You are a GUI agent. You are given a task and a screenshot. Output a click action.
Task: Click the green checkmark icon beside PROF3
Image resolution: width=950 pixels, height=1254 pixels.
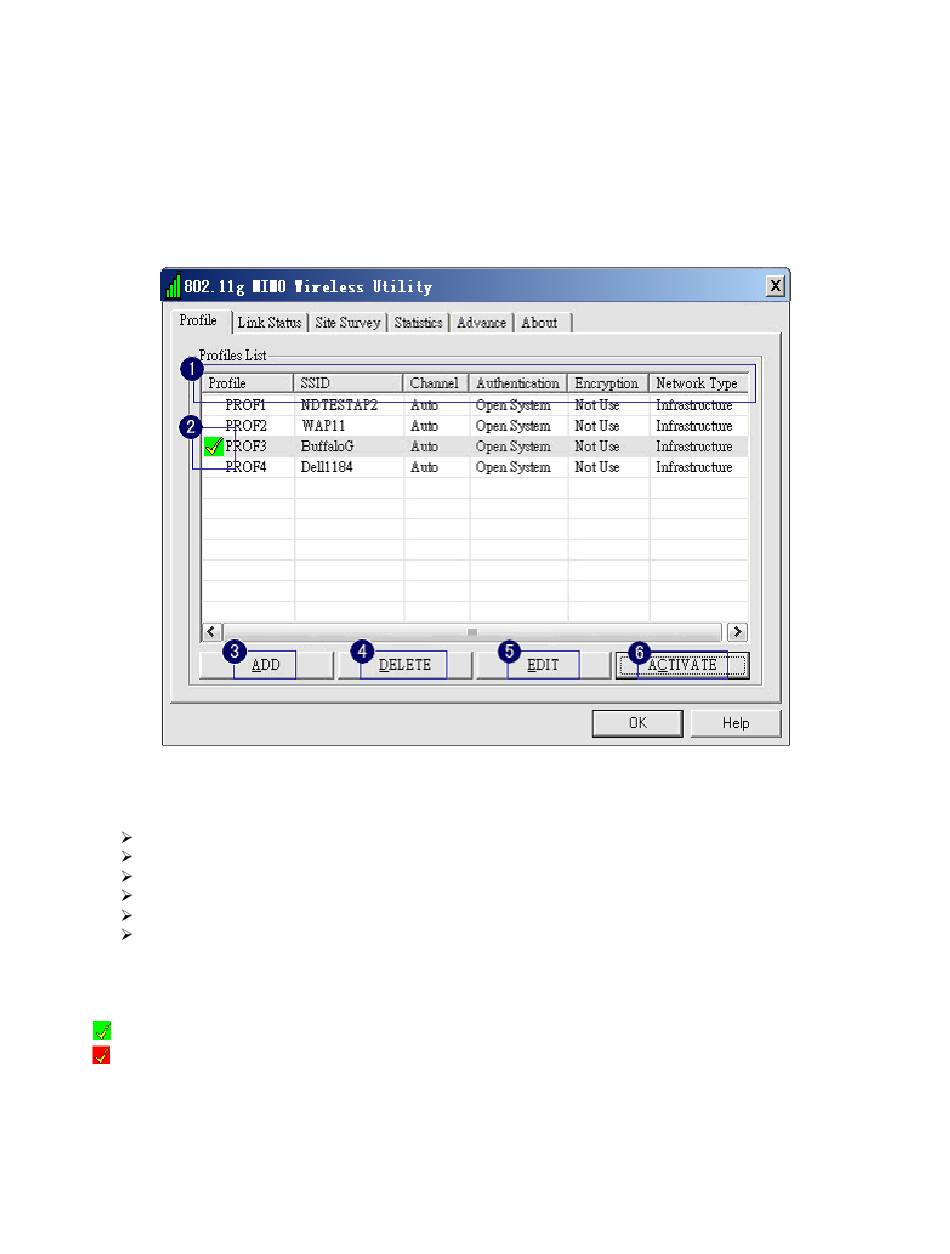tap(213, 446)
